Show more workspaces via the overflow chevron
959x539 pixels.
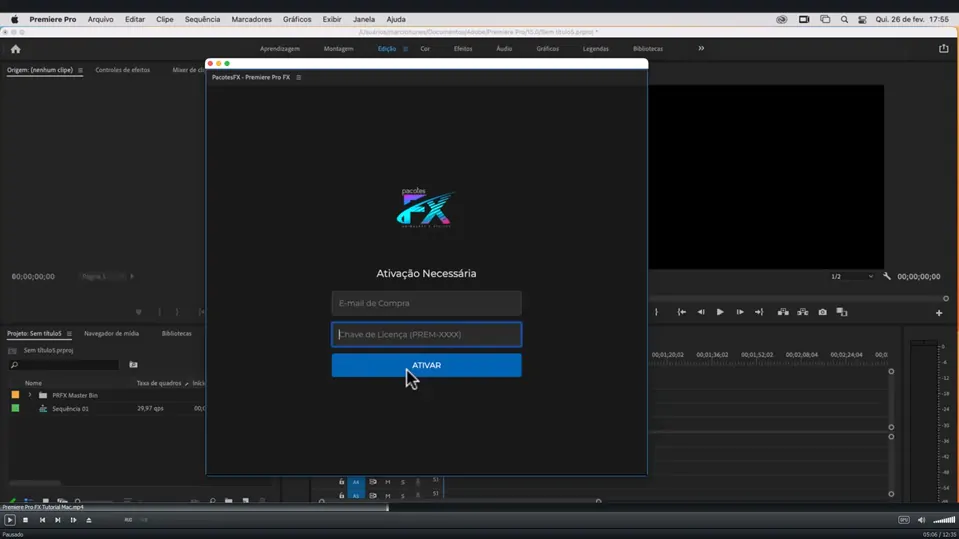pos(701,48)
